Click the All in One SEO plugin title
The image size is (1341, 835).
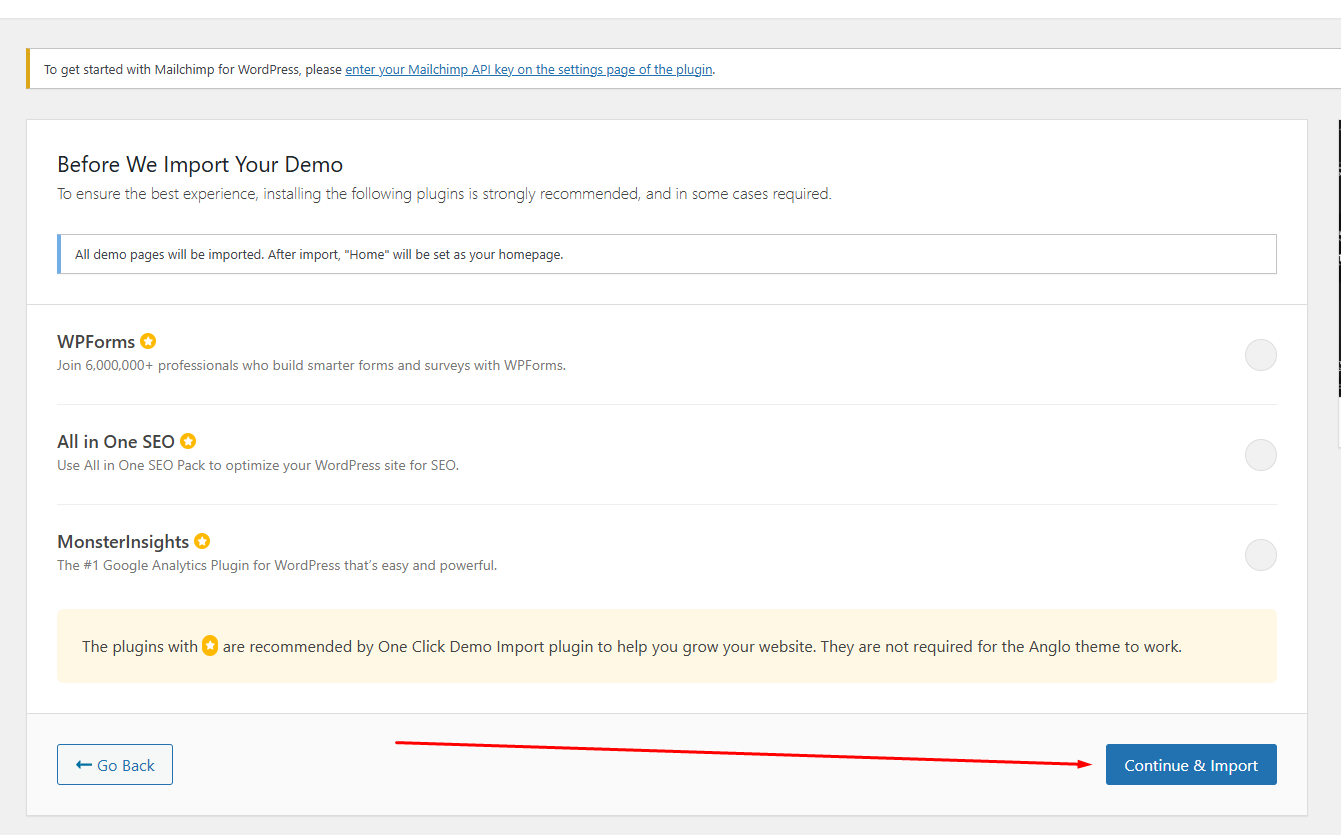tap(116, 442)
